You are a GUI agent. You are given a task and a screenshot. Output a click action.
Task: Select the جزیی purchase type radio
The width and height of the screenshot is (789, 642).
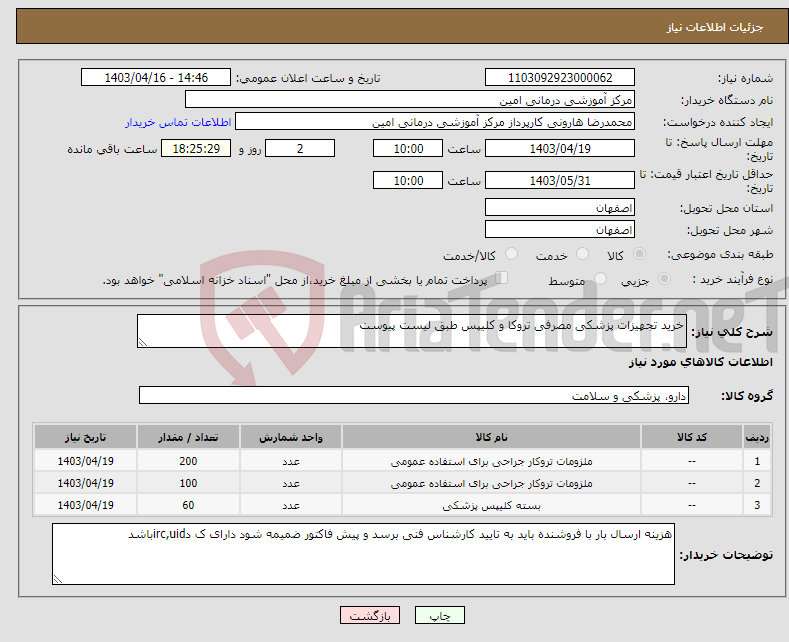[x=664, y=278]
